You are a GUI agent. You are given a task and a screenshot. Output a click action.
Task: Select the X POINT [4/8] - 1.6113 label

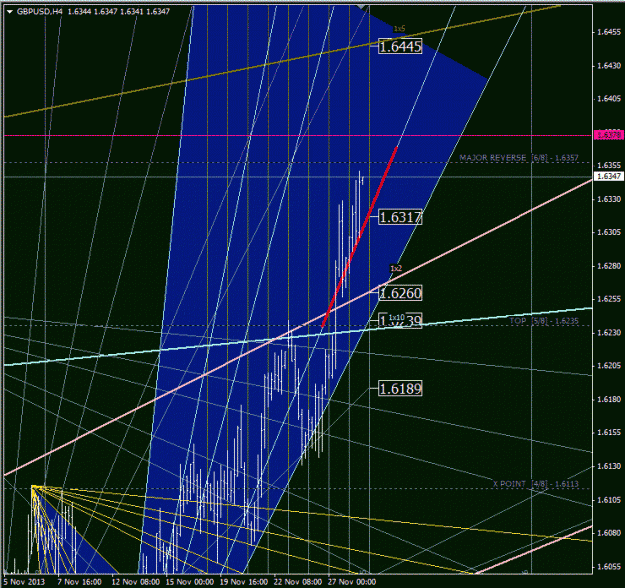[x=535, y=484]
